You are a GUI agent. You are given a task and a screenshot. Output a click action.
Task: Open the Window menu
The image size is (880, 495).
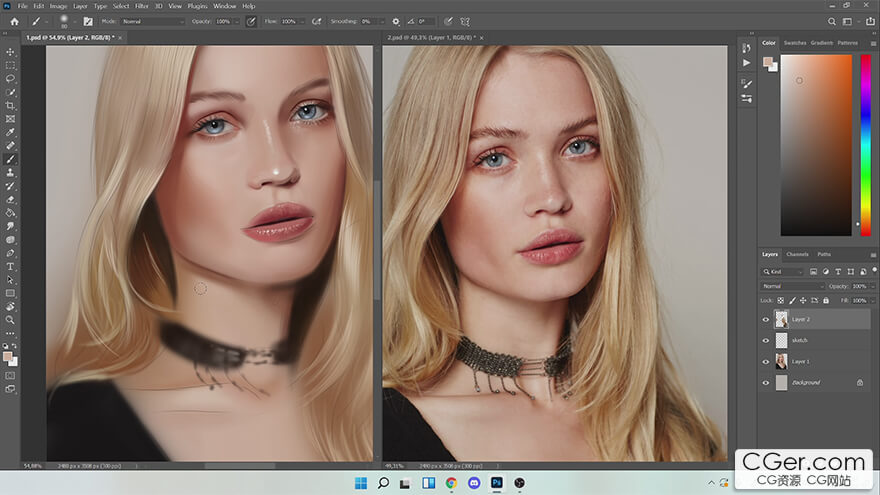pyautogui.click(x=224, y=6)
